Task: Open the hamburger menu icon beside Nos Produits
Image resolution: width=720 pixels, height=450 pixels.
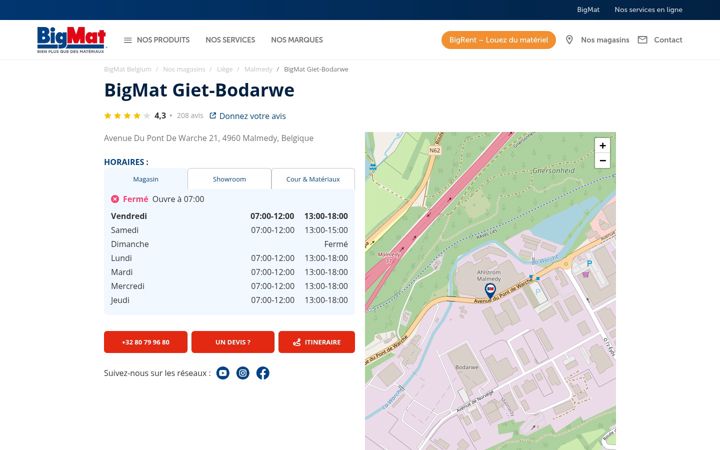Action: point(128,40)
